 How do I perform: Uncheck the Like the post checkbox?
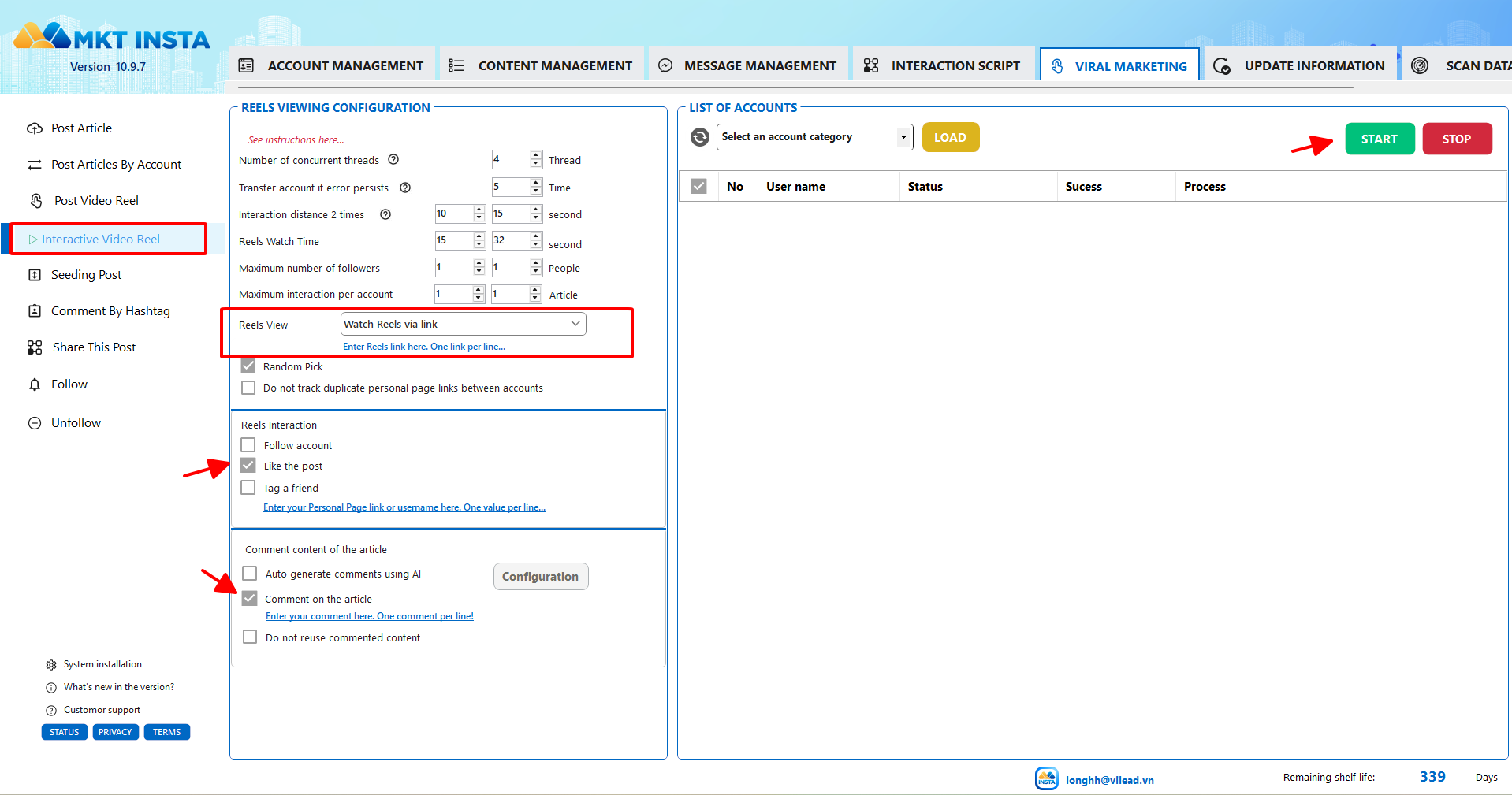pos(248,466)
